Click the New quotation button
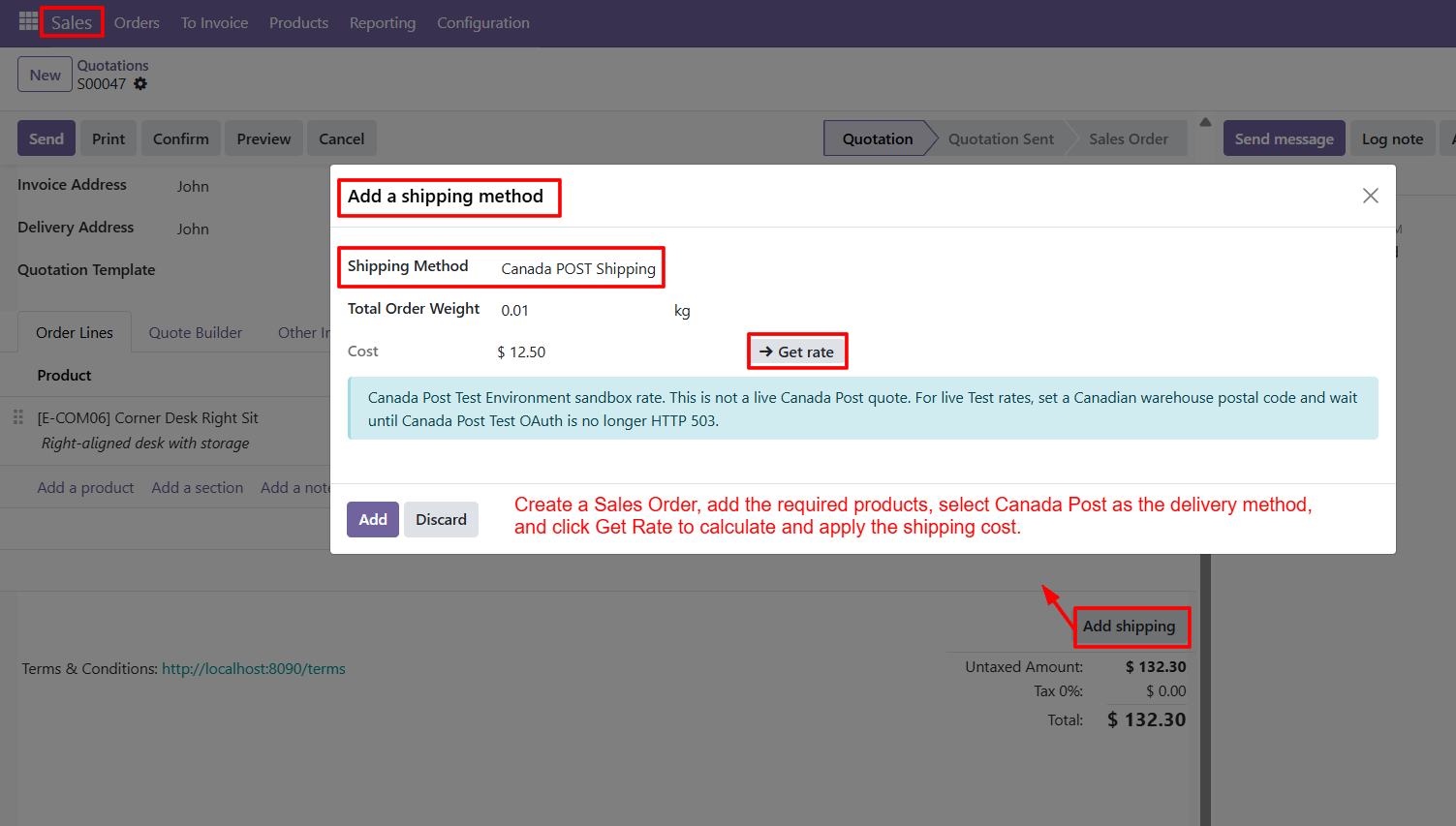The width and height of the screenshot is (1456, 826). (x=45, y=75)
